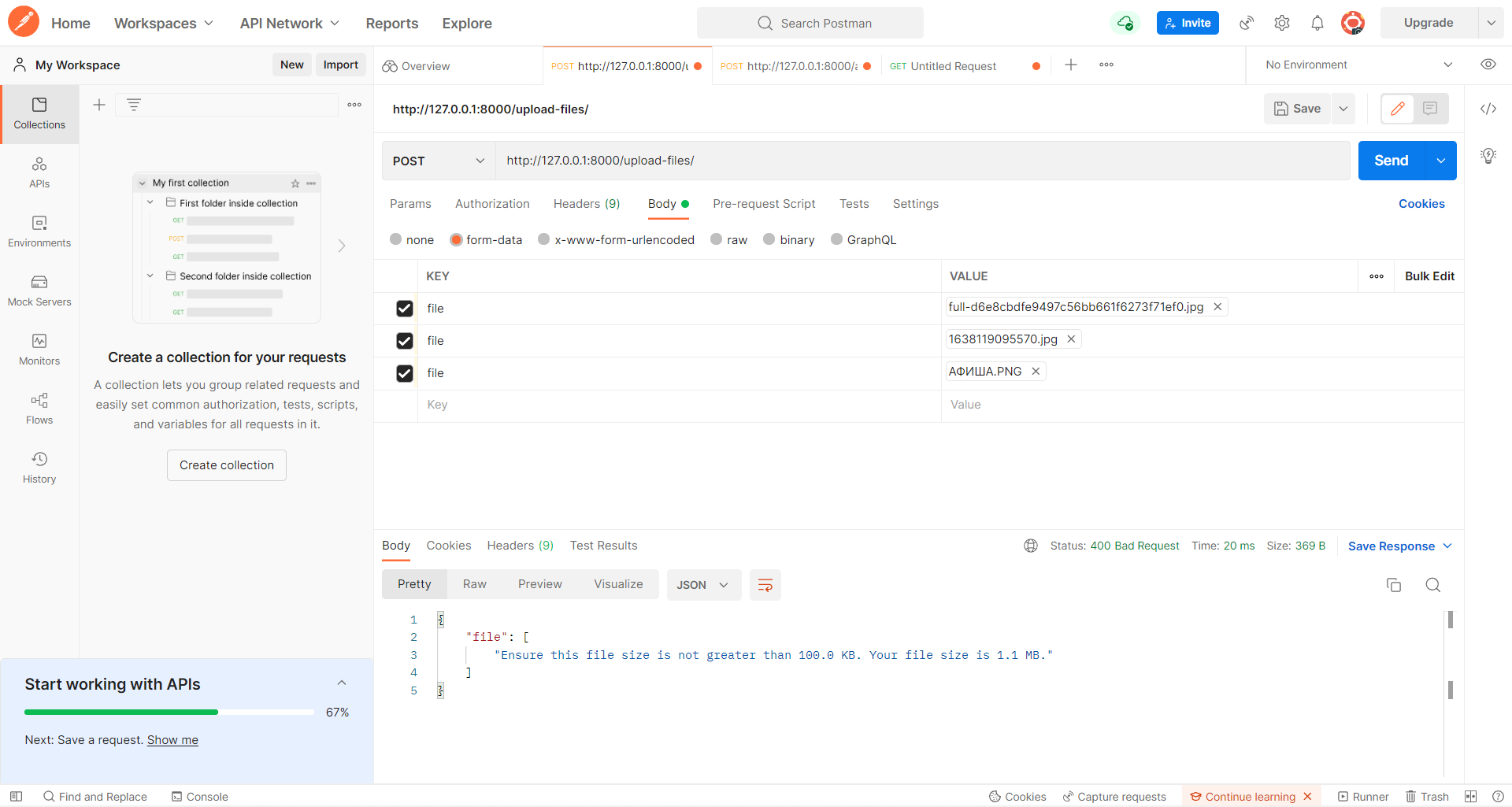Viewport: 1512px width, 807px height.
Task: Click the Create collection button
Action: 226,465
